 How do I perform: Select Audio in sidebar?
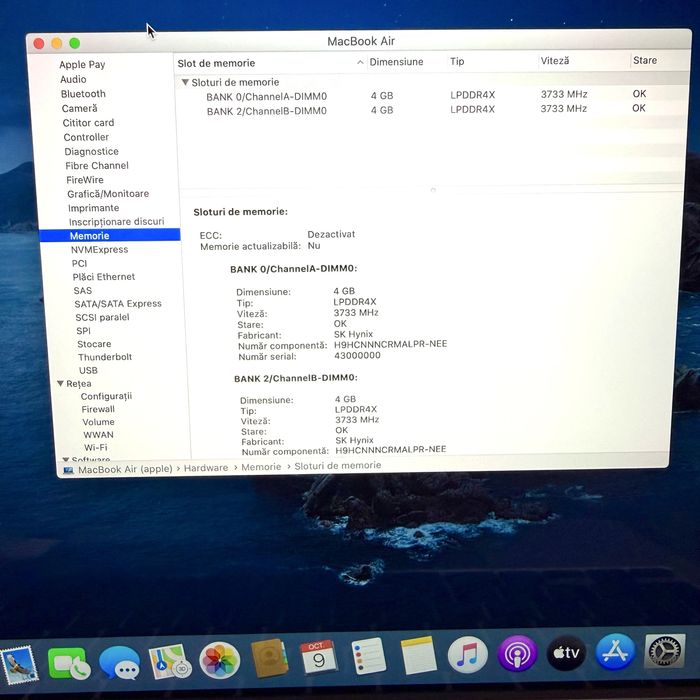(73, 79)
